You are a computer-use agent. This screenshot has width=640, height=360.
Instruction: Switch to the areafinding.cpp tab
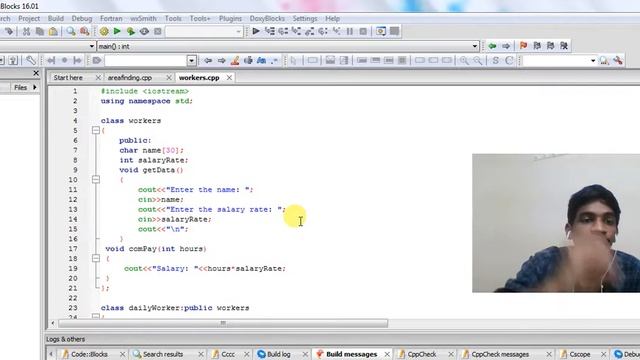pos(129,78)
